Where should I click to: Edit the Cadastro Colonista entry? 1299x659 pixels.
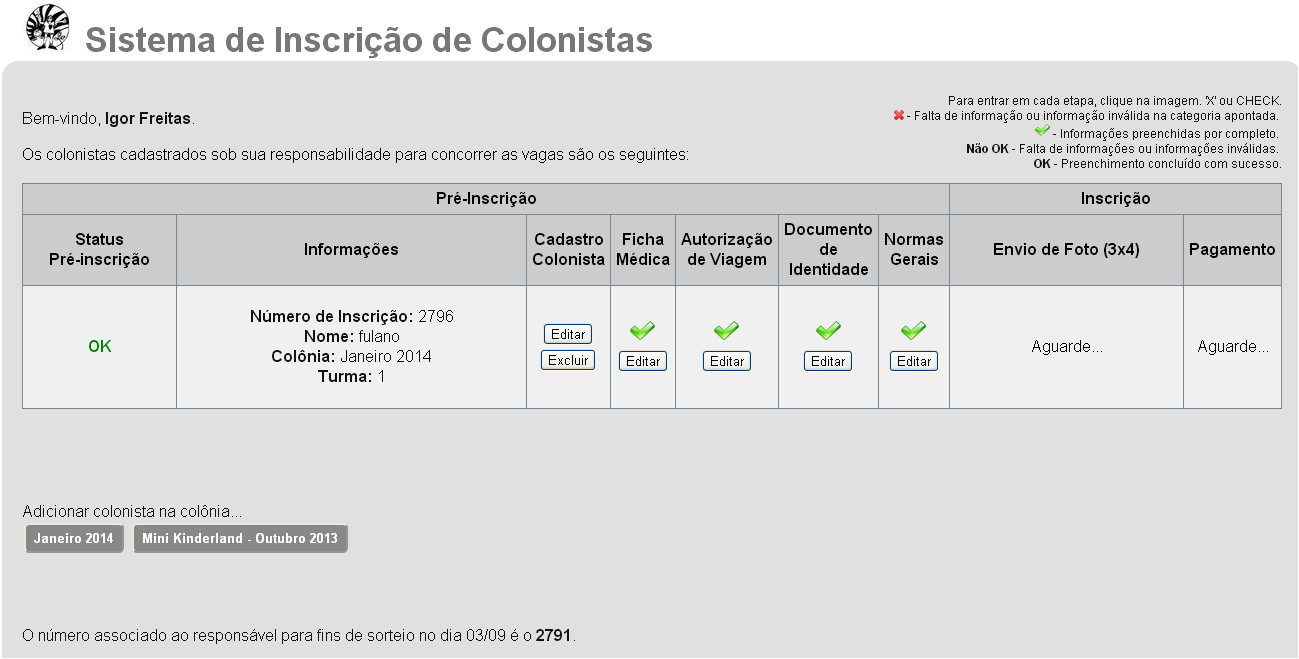pos(568,334)
